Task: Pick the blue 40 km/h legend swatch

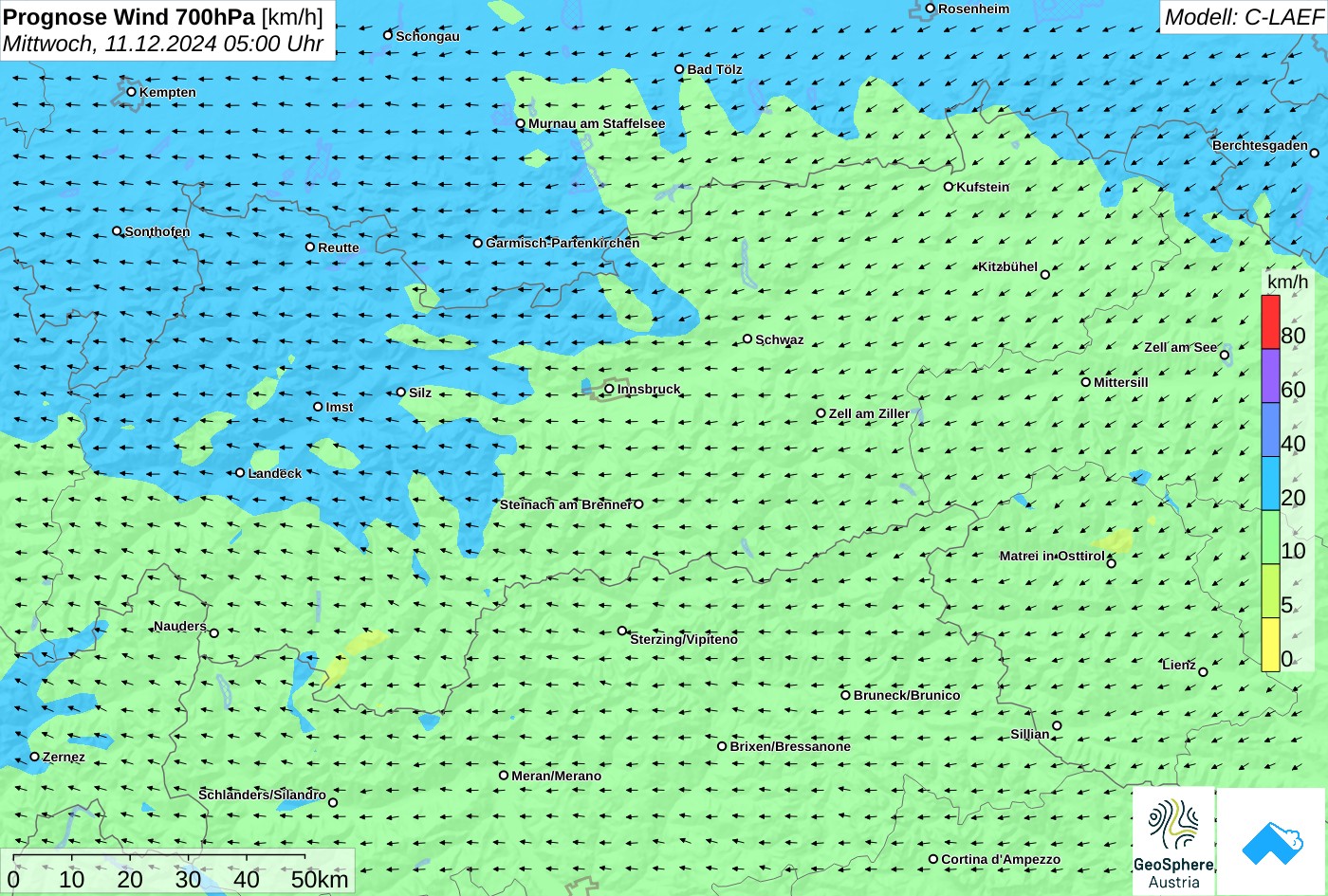Action: click(x=1270, y=430)
